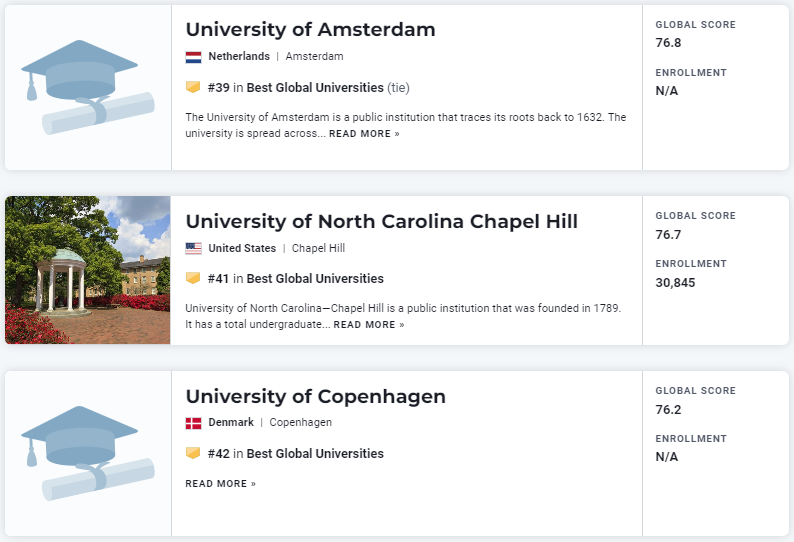This screenshot has height=542, width=794.
Task: Open the UNC Chapel Hill campus photo
Action: pyautogui.click(x=88, y=270)
